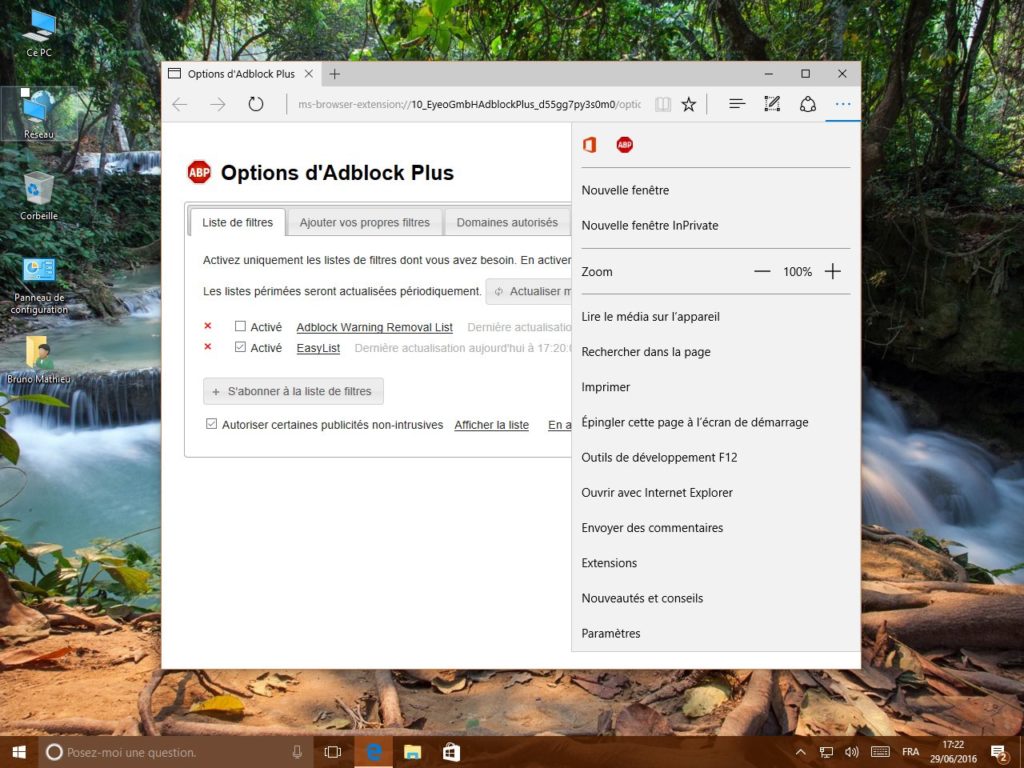Add page to favorites via star icon
The height and width of the screenshot is (768, 1024).
pyautogui.click(x=689, y=104)
